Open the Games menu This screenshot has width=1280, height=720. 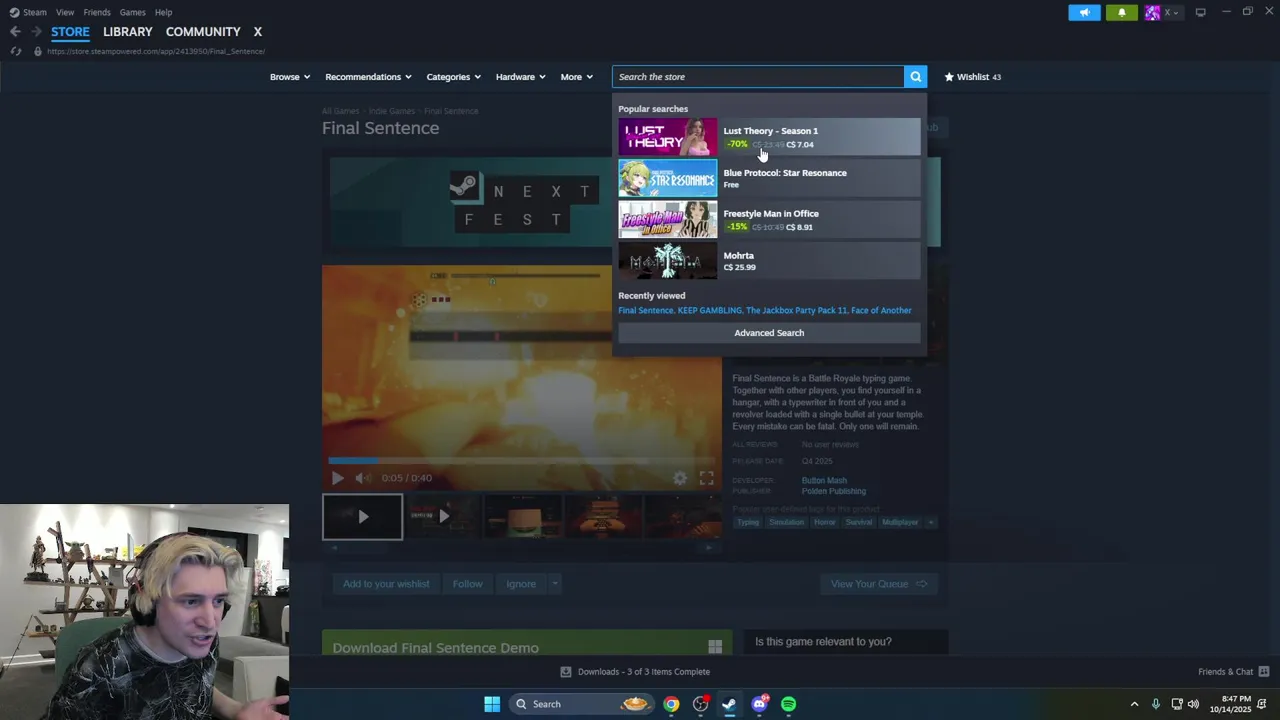click(133, 12)
